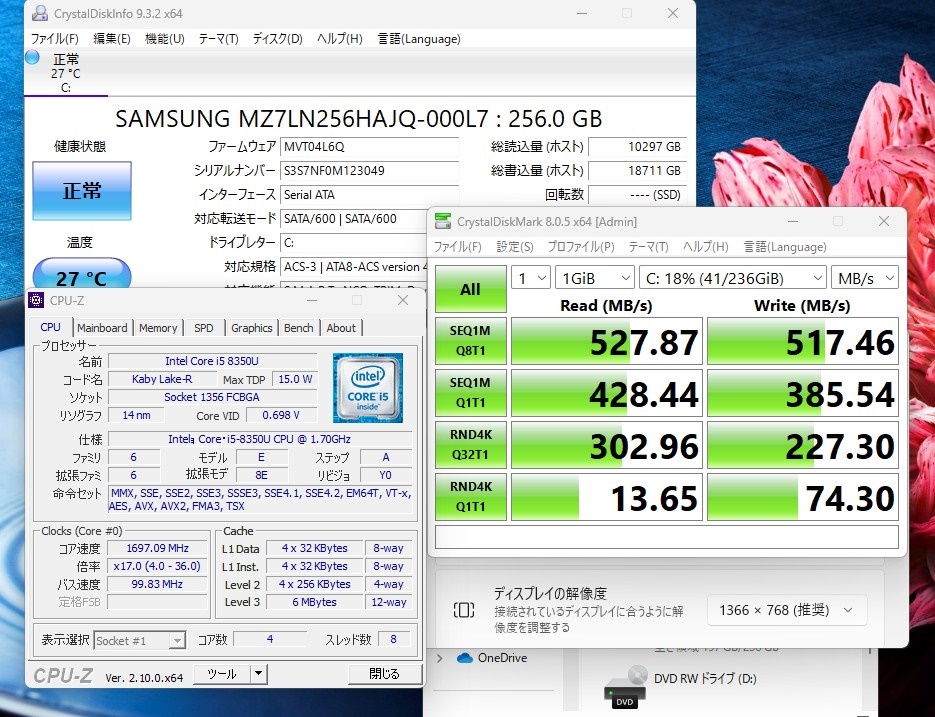Open ファイル menu in CrystalDiskMark

[x=457, y=246]
